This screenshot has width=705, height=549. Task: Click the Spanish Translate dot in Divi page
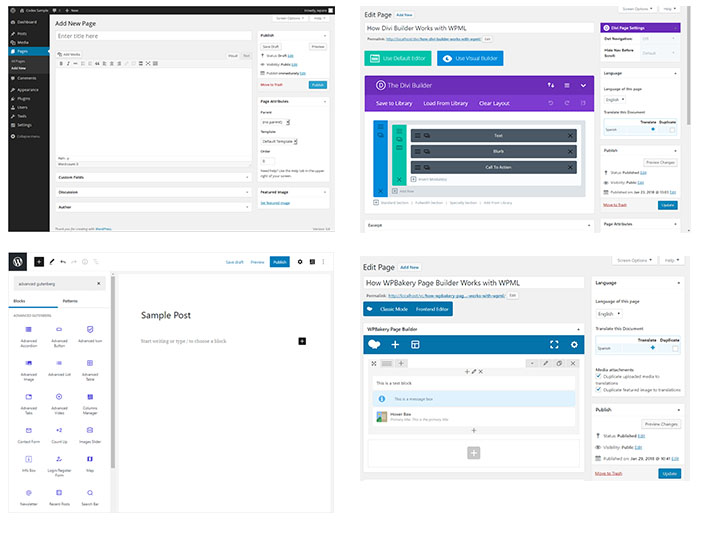pyautogui.click(x=653, y=129)
